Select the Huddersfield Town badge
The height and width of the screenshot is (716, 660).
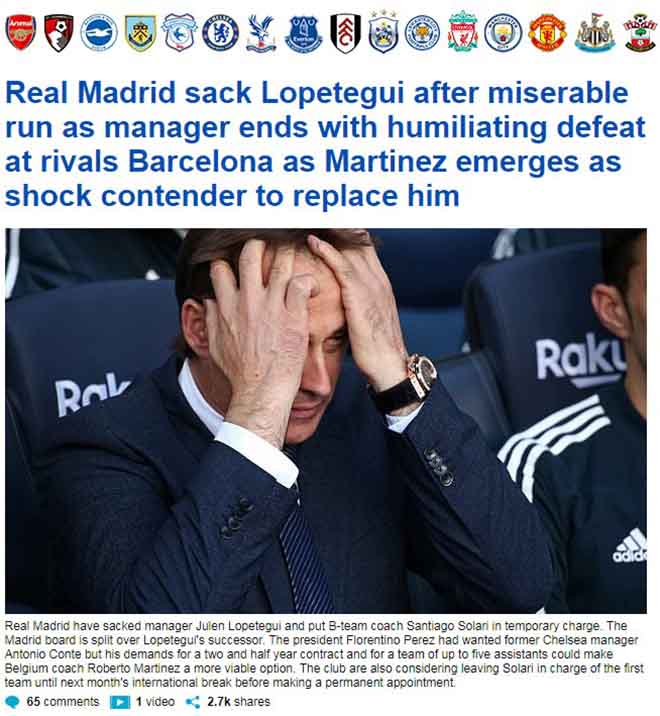click(383, 32)
